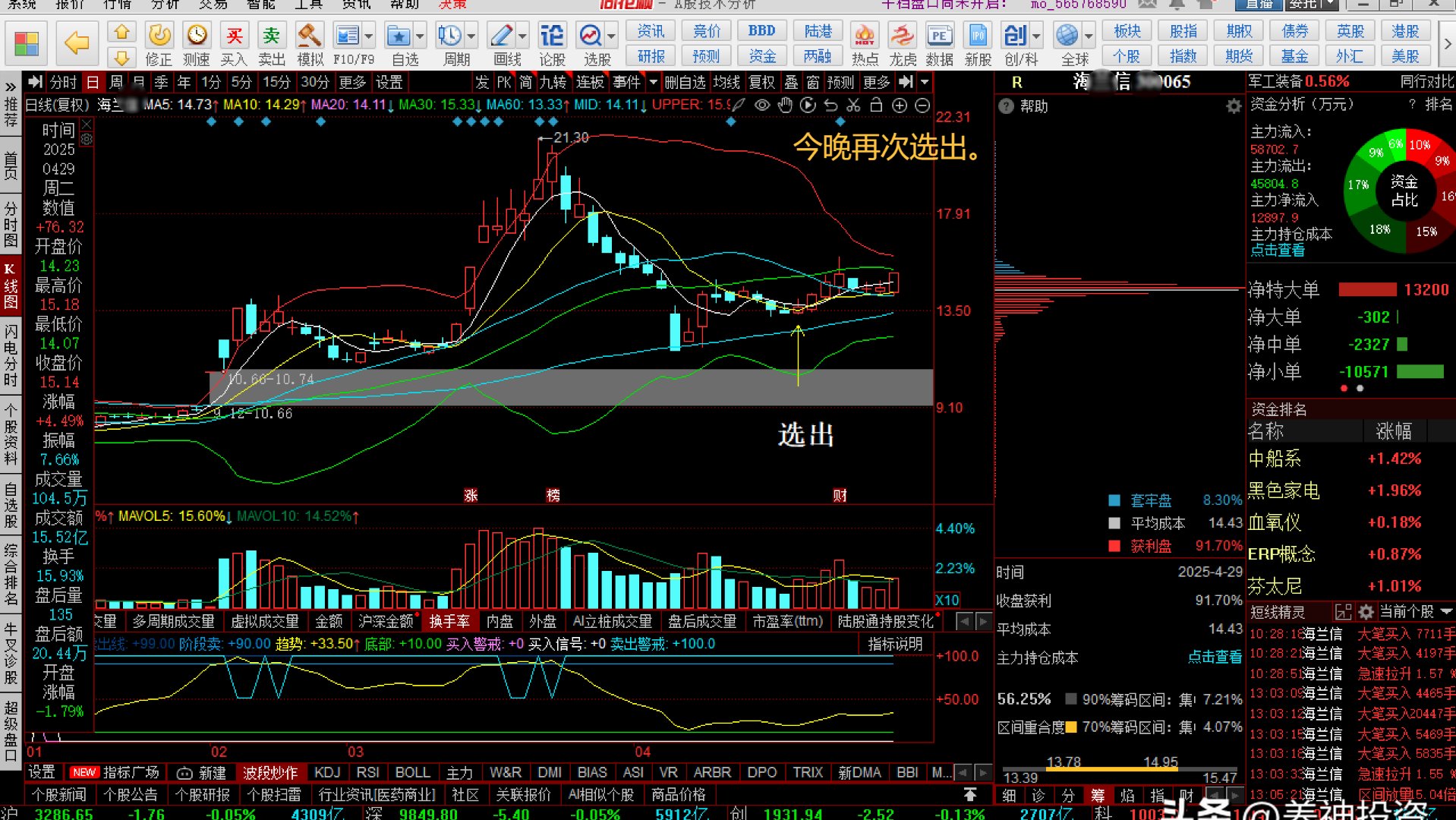This screenshot has height=820, width=1456.
Task: Switch to the KDJ indicator tab
Action: (x=327, y=771)
